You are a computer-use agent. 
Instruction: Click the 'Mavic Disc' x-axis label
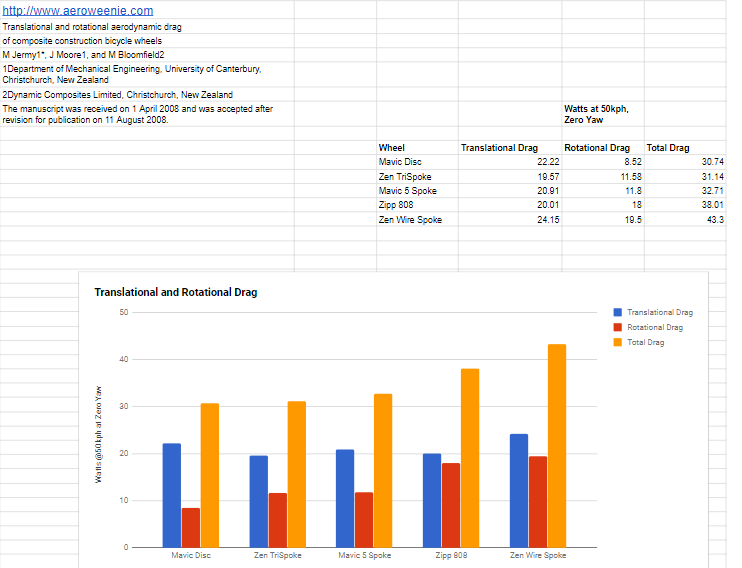pos(191,555)
